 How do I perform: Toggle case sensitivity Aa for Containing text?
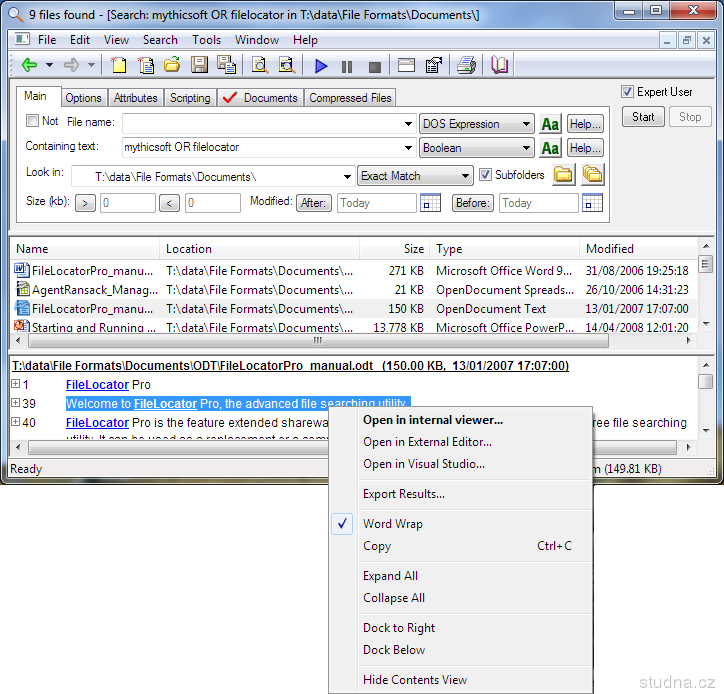coord(550,148)
